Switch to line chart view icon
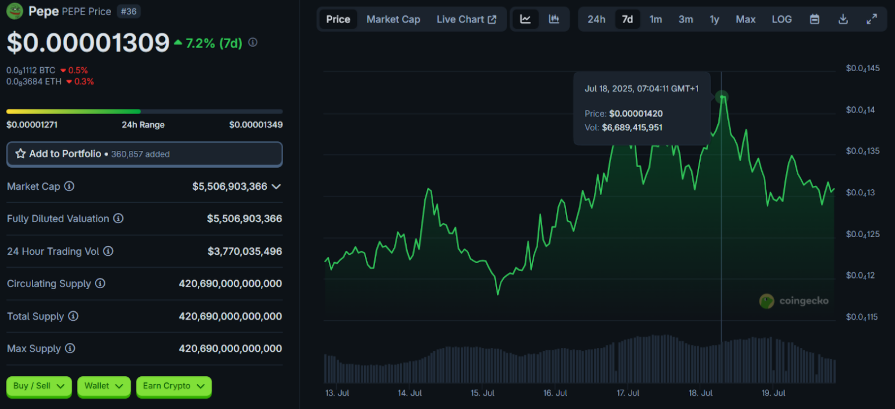The image size is (895, 409). pyautogui.click(x=526, y=19)
